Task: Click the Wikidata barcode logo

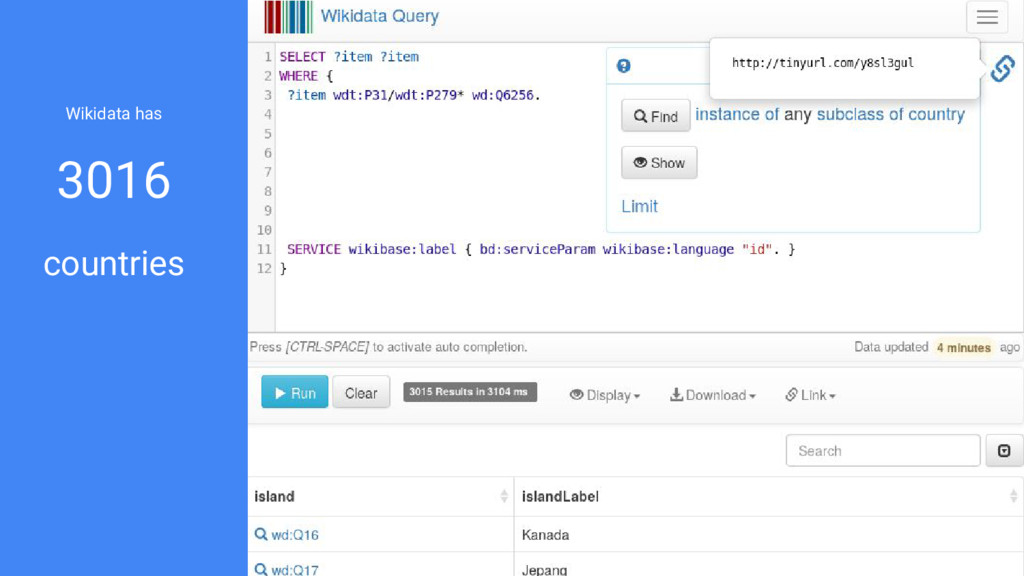Action: pyautogui.click(x=288, y=16)
